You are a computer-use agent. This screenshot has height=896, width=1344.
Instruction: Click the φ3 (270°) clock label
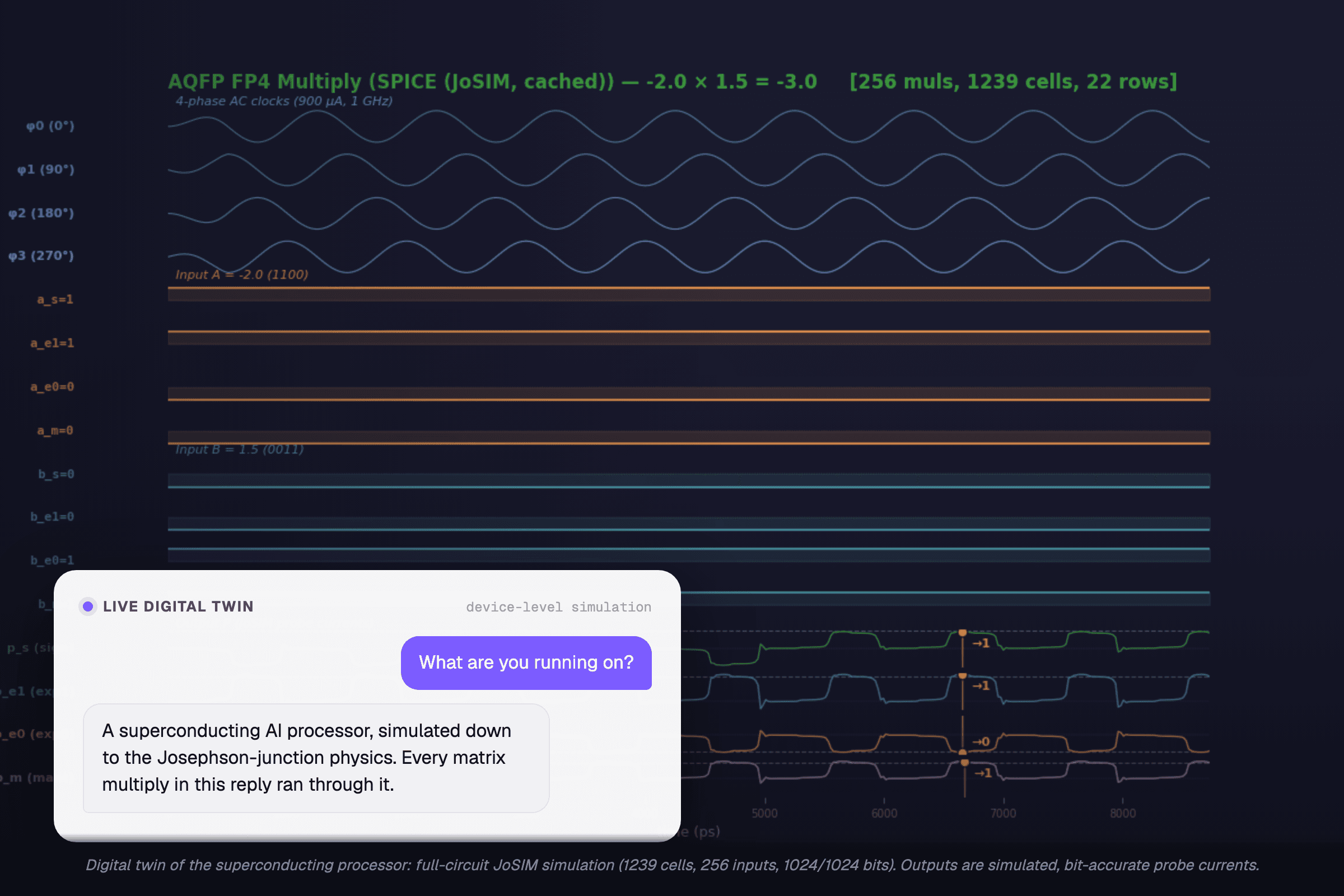tap(41, 255)
